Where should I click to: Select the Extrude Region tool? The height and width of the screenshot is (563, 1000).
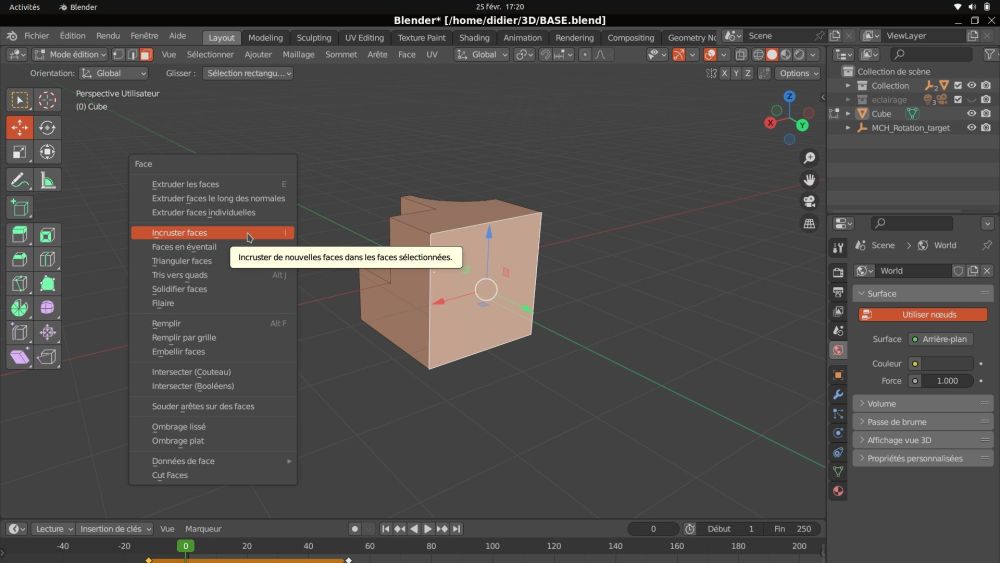coord(19,235)
